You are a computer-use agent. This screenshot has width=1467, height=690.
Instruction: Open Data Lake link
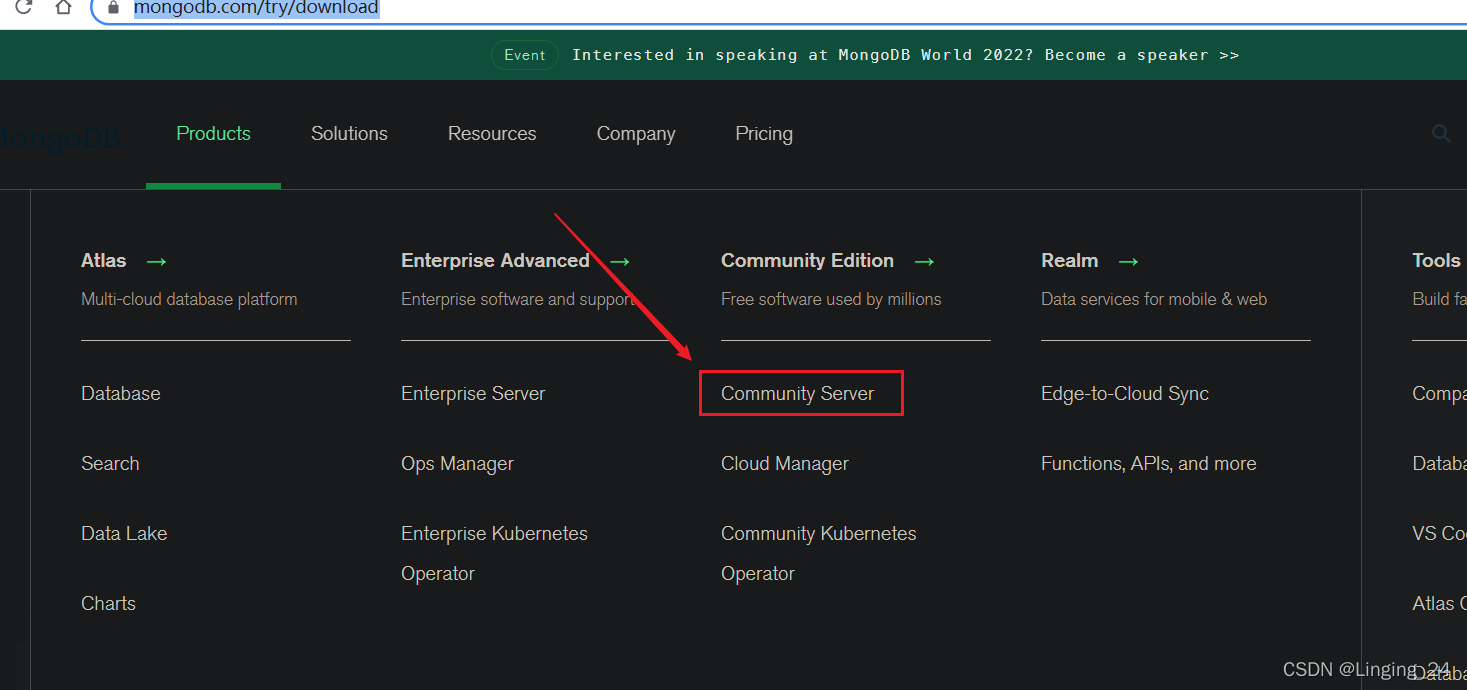pos(124,533)
